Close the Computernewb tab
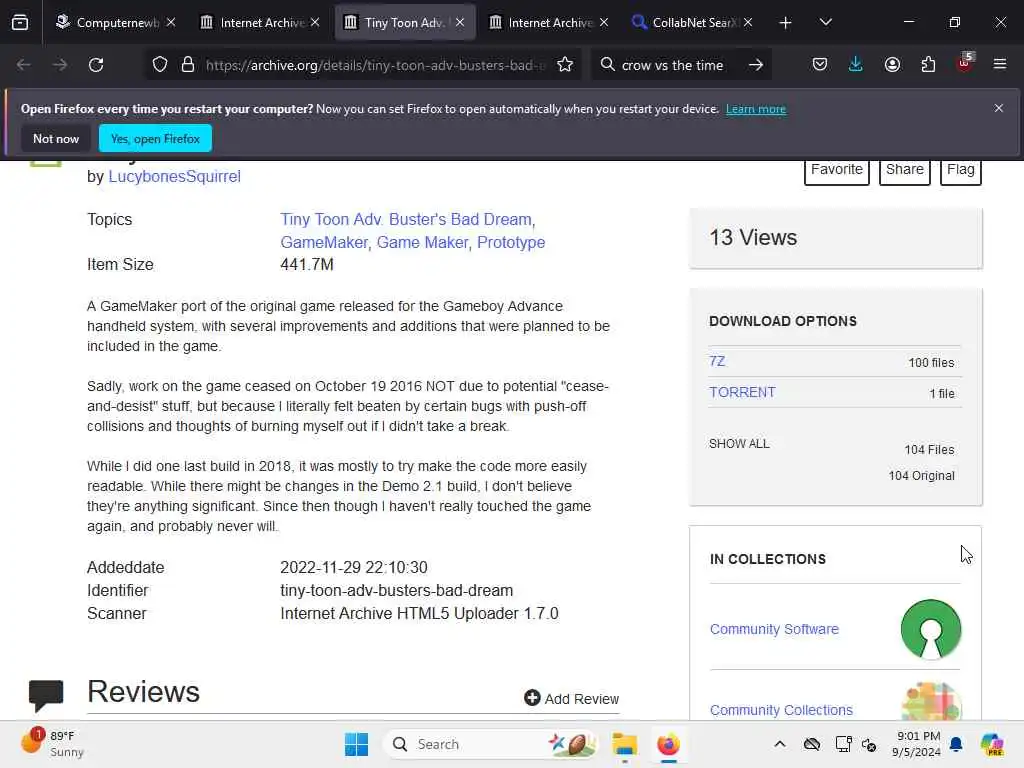This screenshot has height=768, width=1024. pos(171,22)
